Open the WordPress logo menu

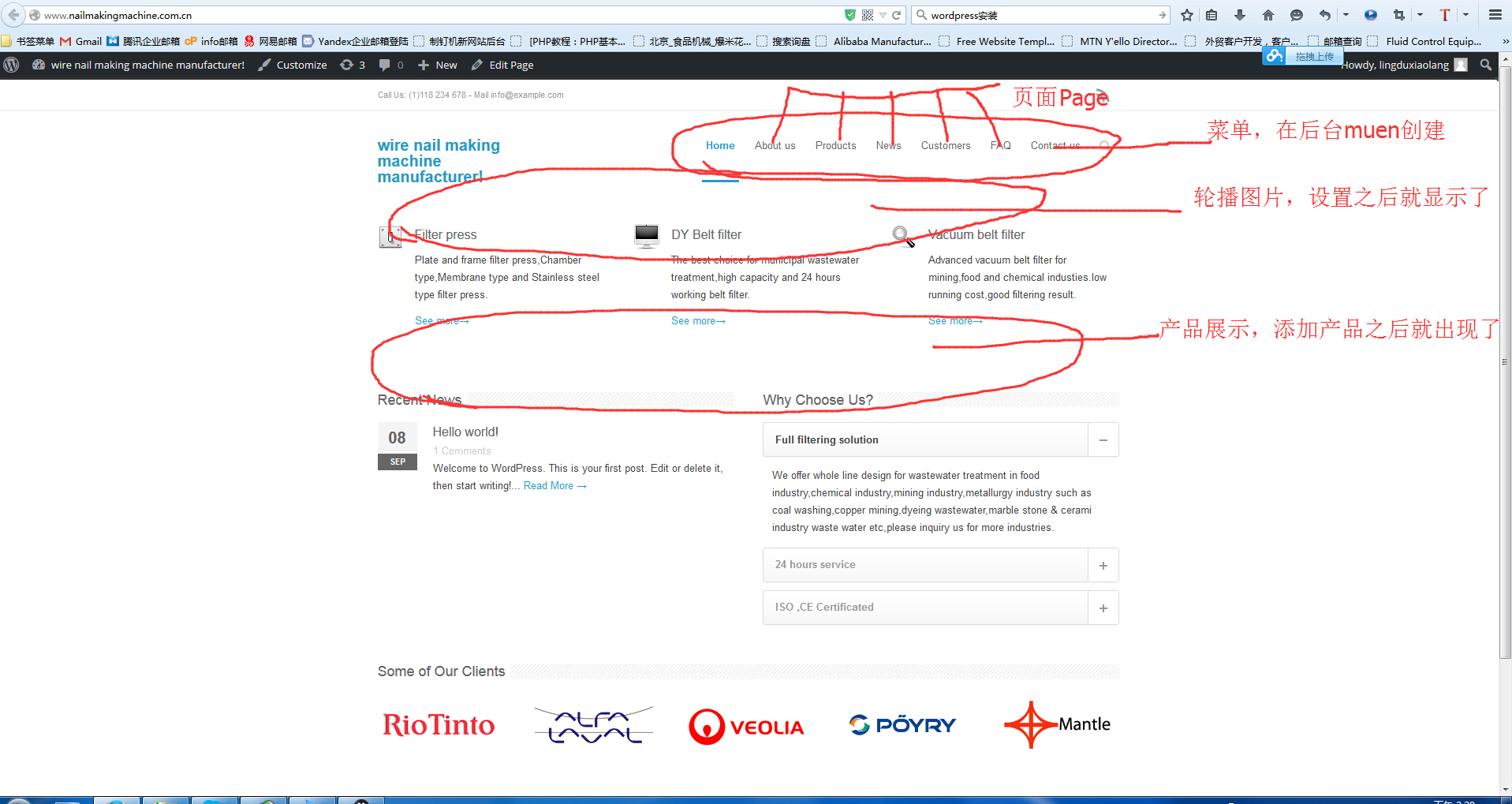[11, 65]
